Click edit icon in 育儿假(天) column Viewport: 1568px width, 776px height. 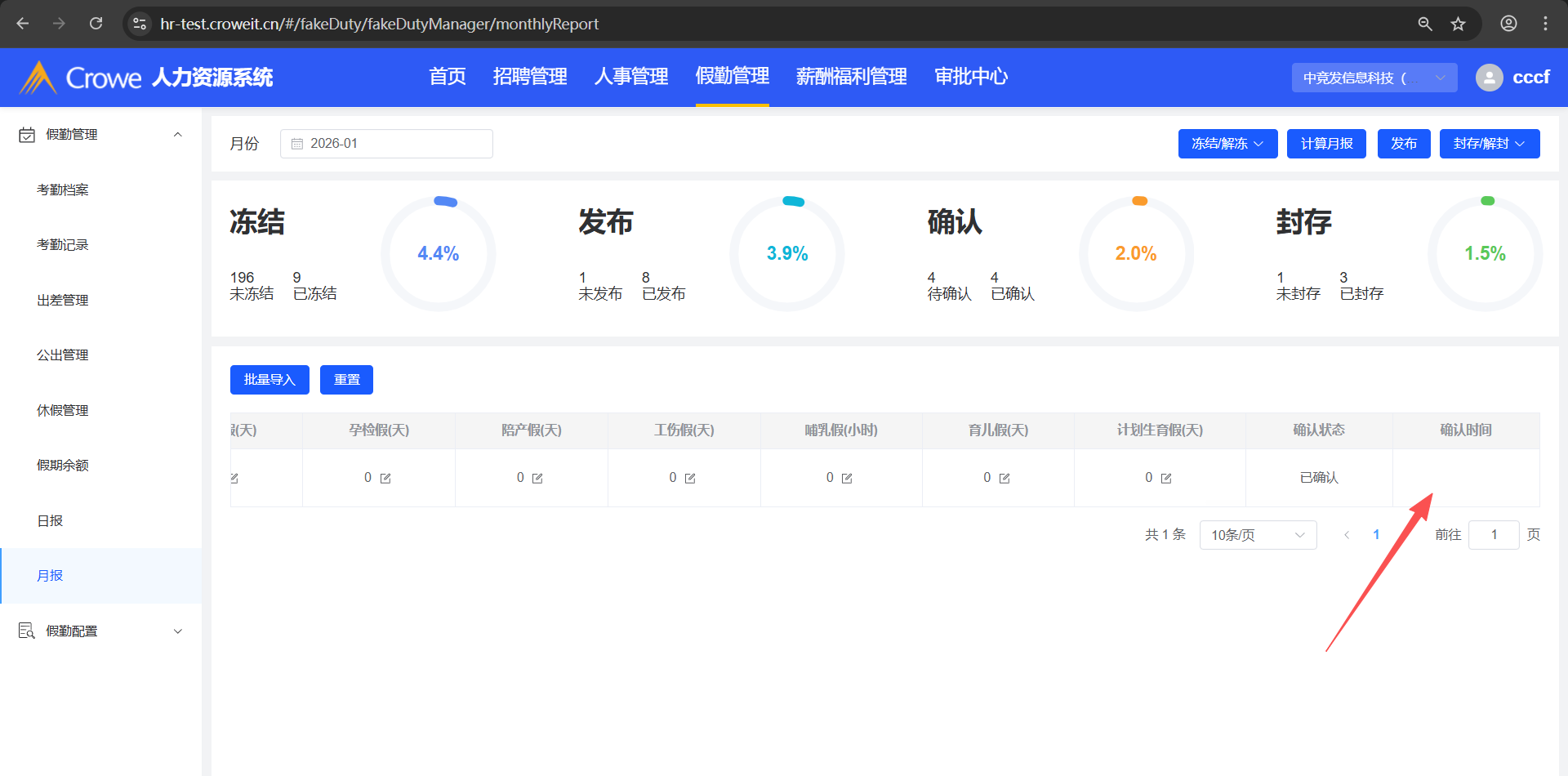point(1004,479)
